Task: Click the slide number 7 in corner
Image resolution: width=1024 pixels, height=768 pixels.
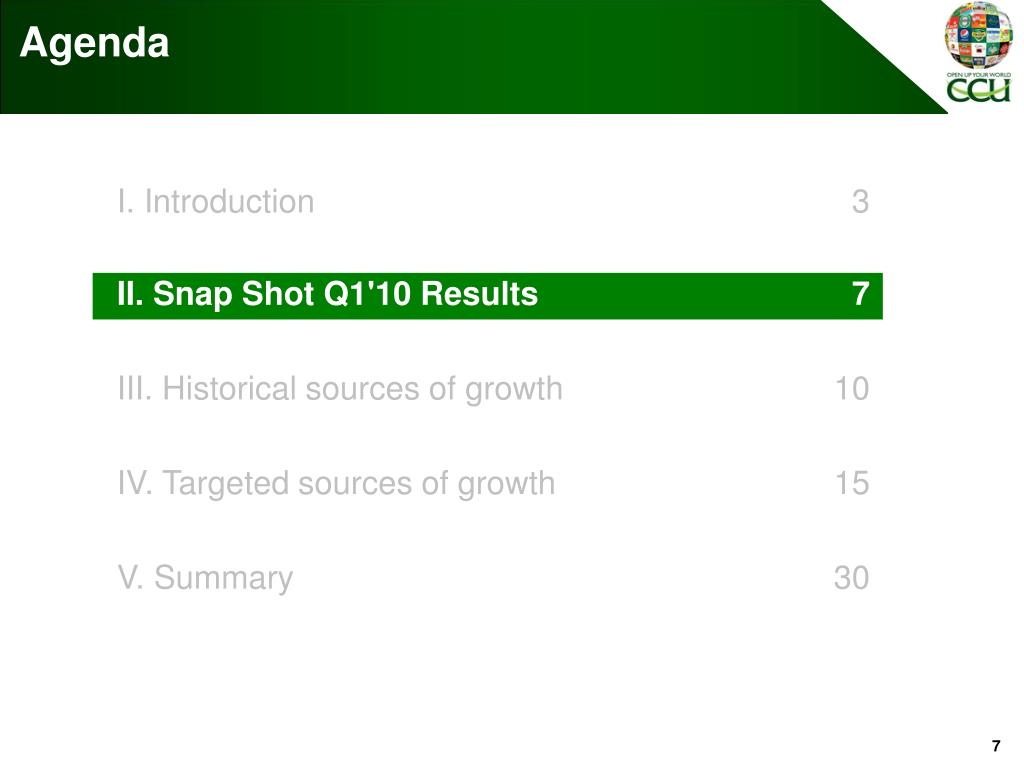Action: [x=996, y=746]
